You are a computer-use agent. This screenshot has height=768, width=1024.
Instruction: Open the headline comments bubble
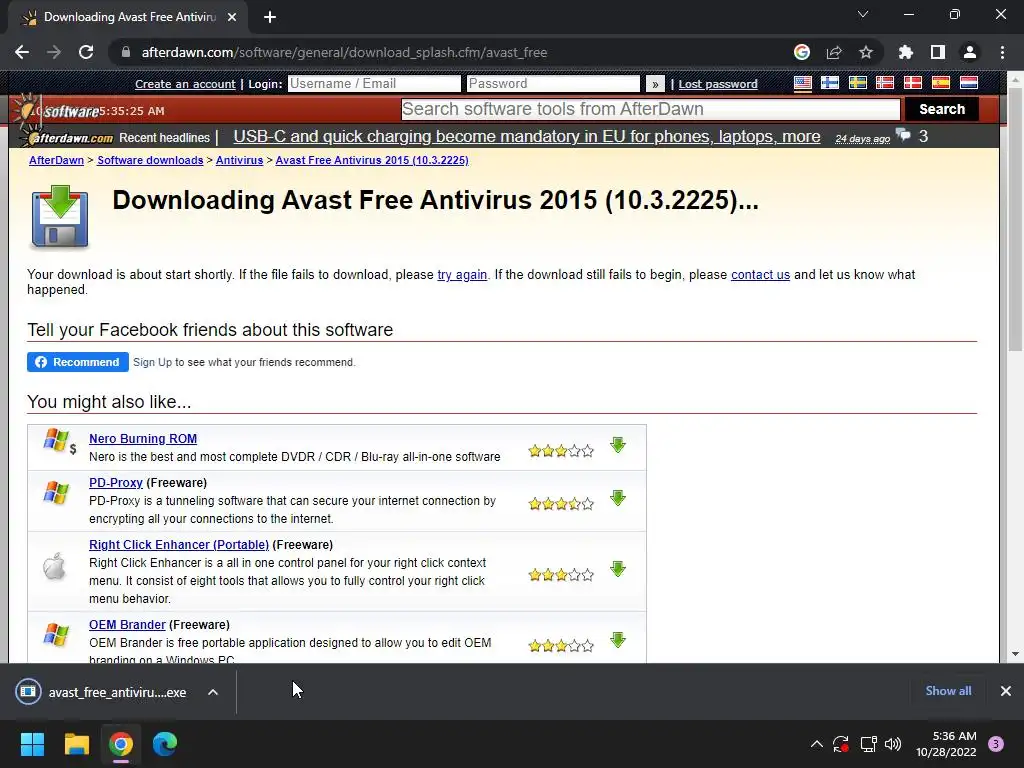(x=904, y=135)
